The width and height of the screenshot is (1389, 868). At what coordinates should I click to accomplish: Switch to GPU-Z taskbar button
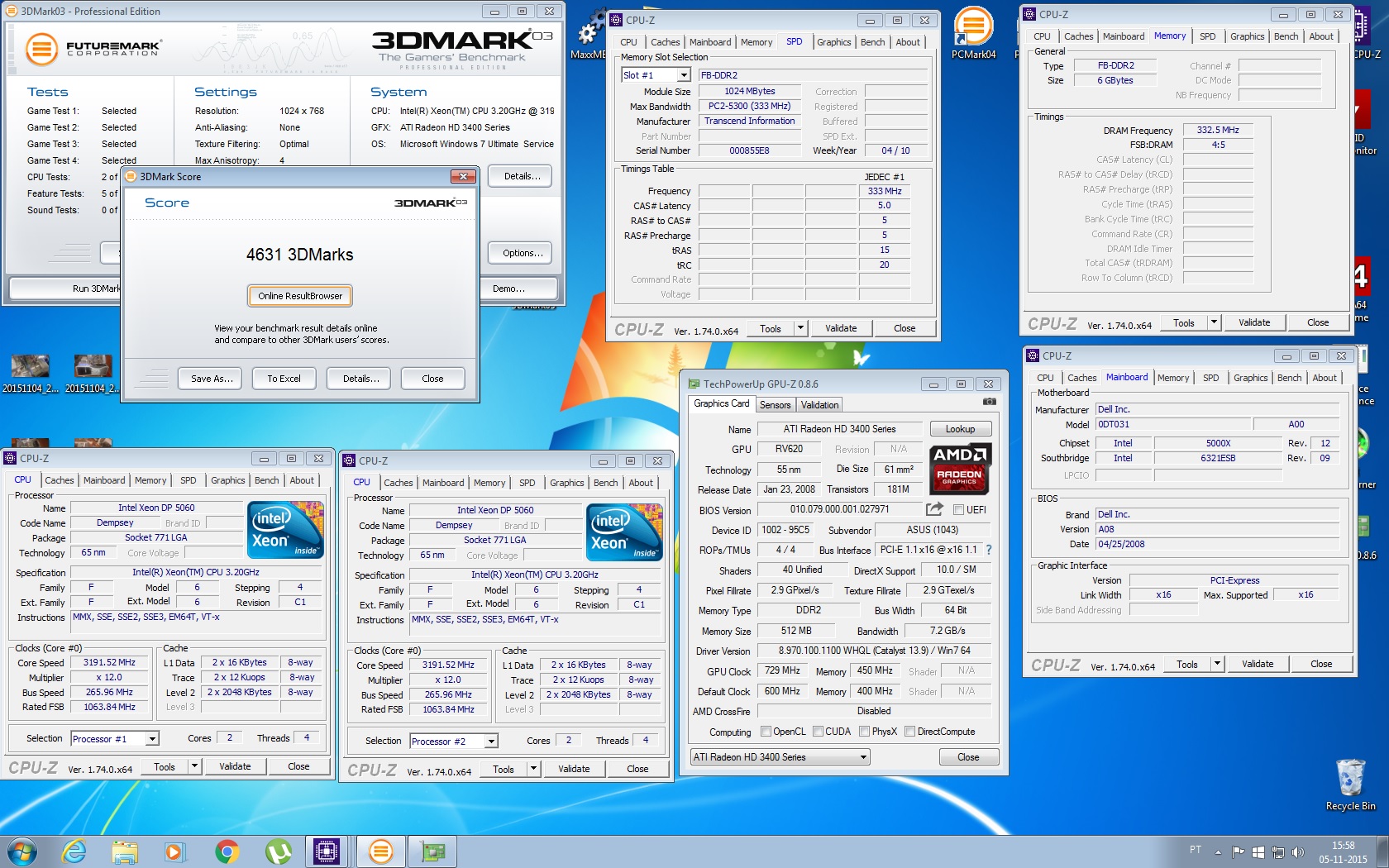coord(432,851)
